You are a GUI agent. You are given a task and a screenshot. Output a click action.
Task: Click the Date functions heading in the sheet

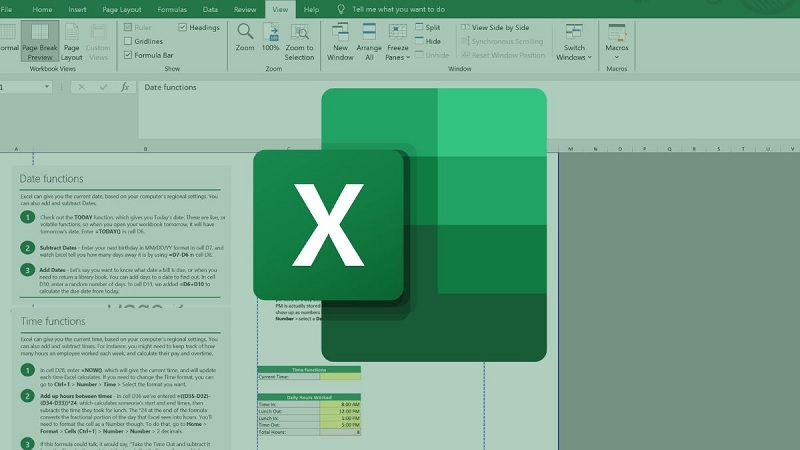click(x=51, y=179)
